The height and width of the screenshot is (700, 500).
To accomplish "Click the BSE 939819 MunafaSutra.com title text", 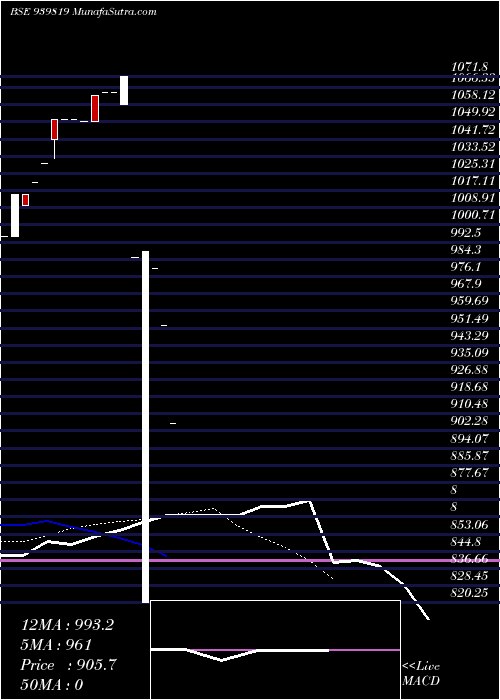I will pos(83,12).
